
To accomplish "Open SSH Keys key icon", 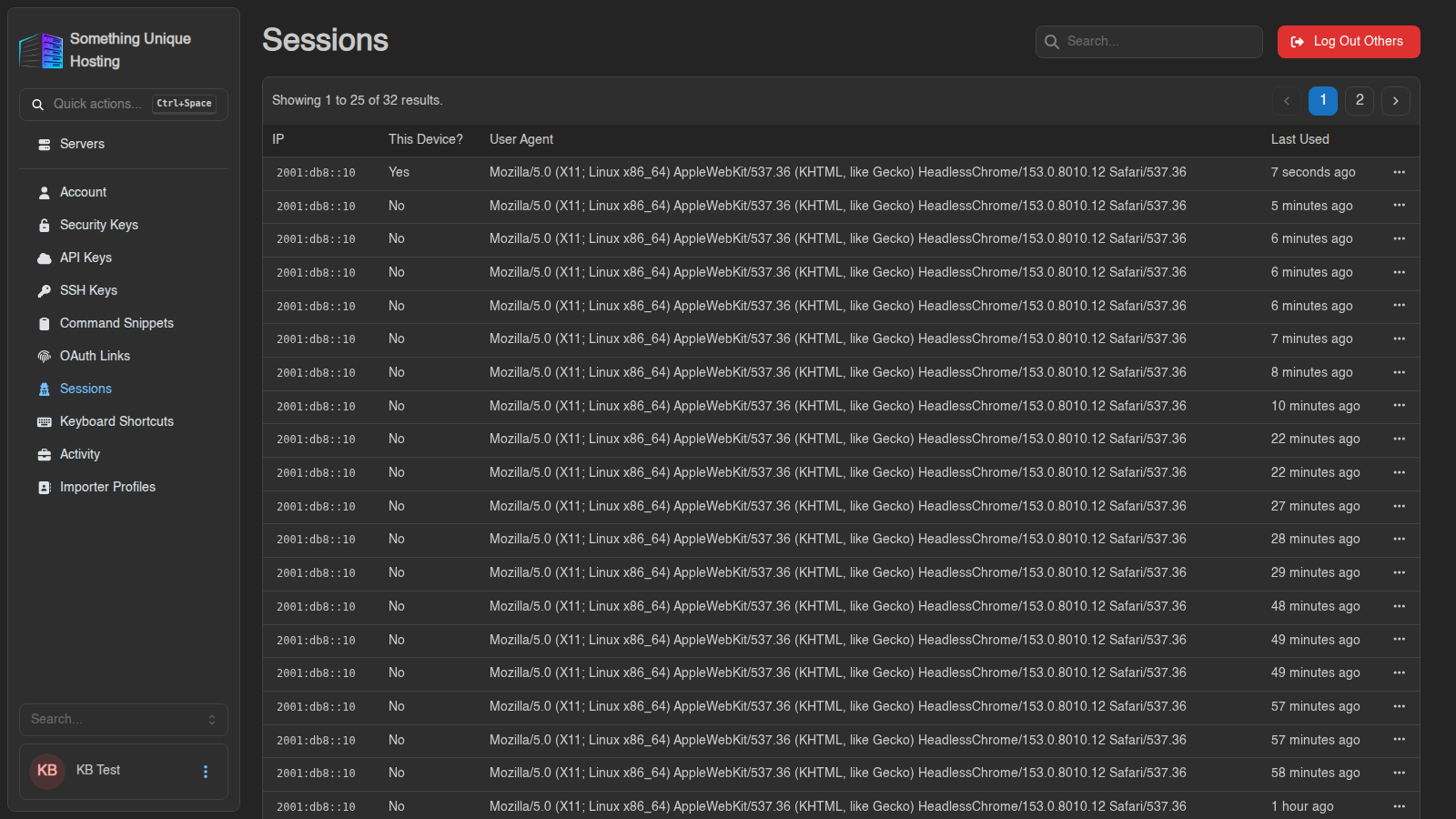I will coord(44,291).
